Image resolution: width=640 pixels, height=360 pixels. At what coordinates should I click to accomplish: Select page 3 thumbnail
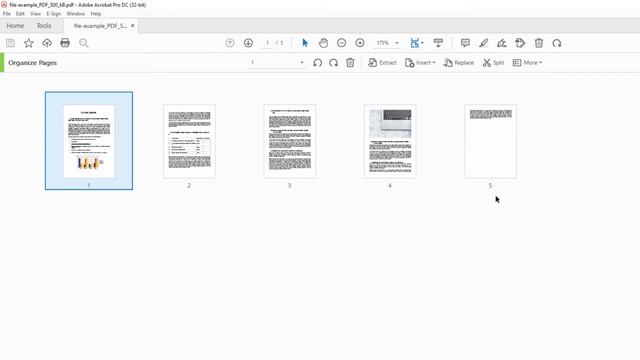290,141
